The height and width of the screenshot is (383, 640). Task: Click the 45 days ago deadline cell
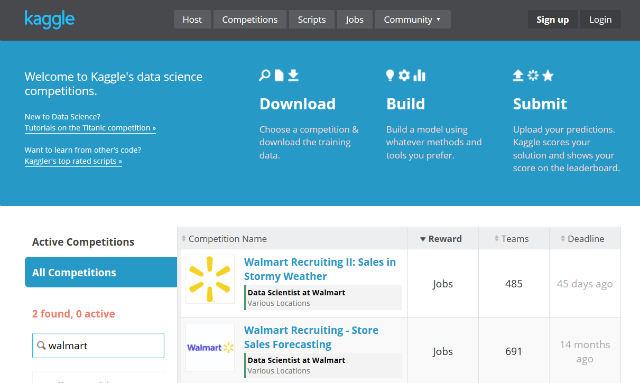pos(585,284)
